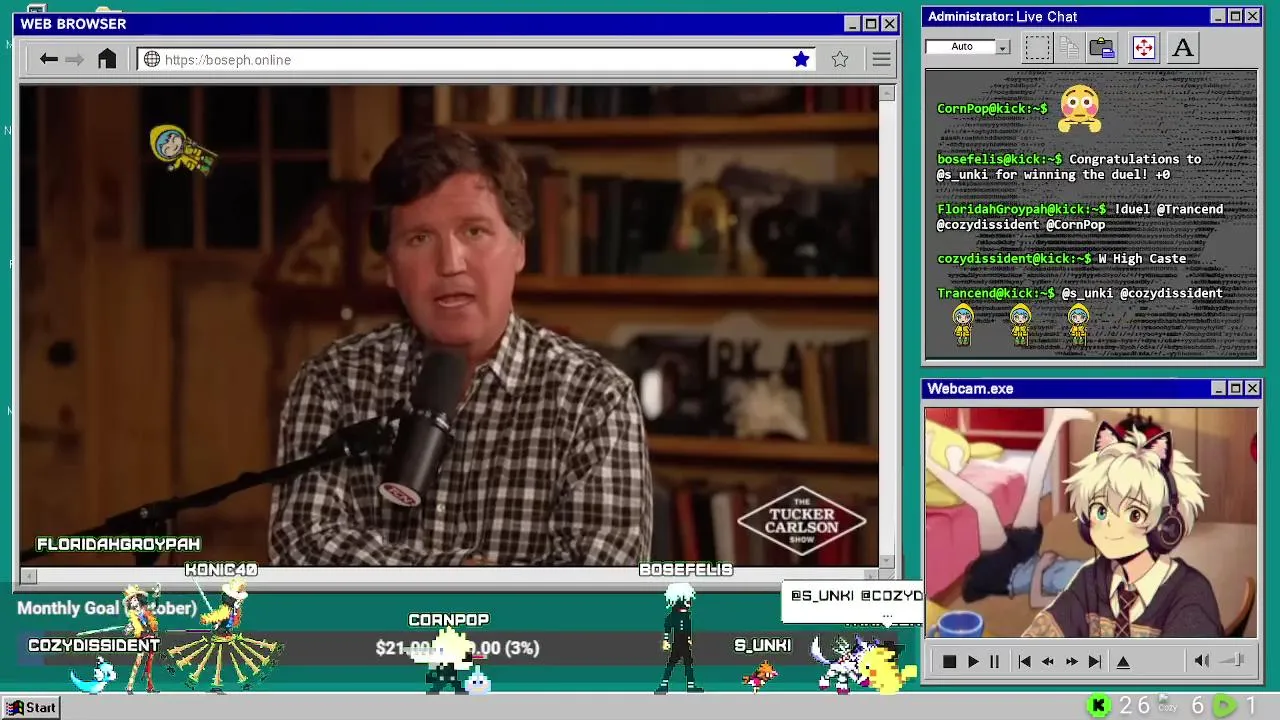Click the KONIC40 character name label

click(x=221, y=569)
